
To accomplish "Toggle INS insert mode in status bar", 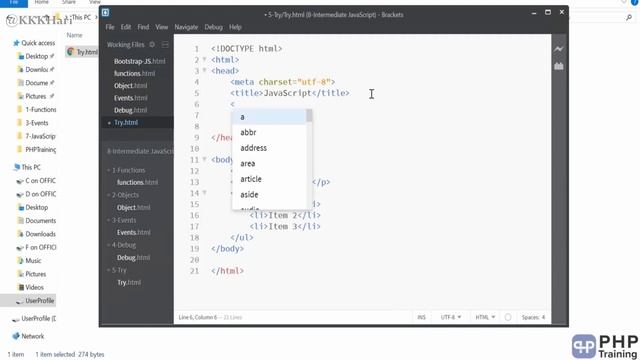I will [421, 317].
